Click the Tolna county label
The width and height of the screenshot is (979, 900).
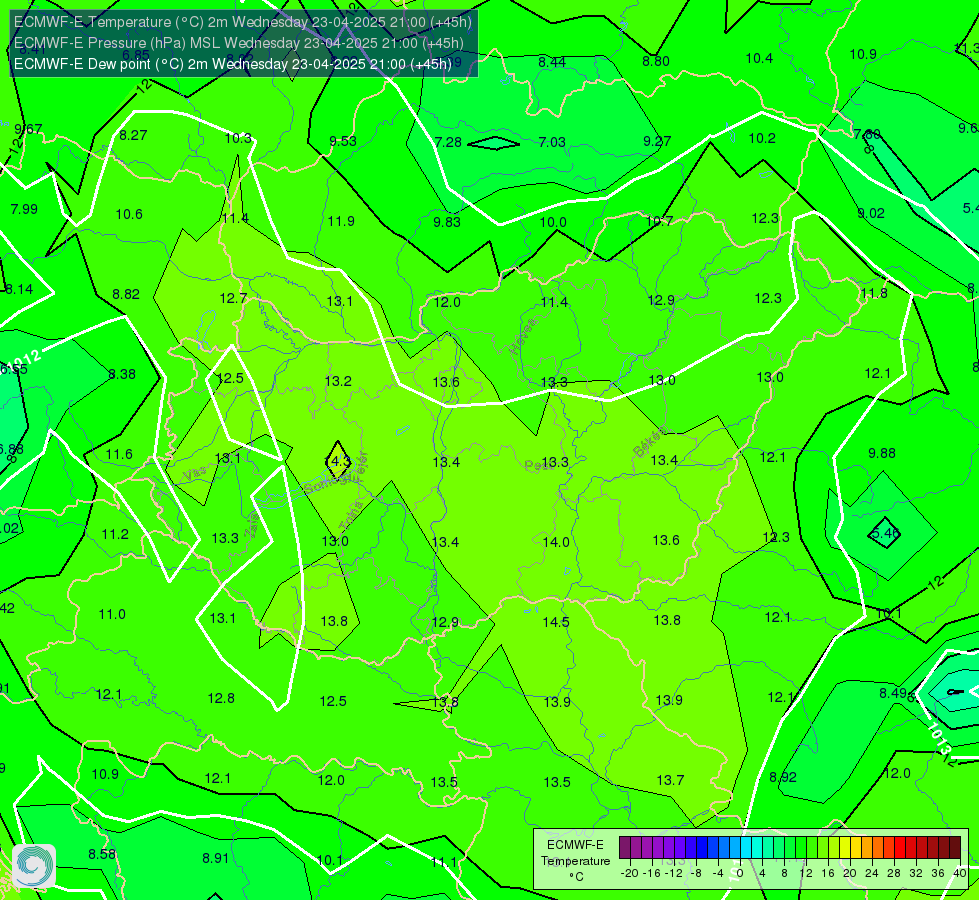(x=350, y=516)
